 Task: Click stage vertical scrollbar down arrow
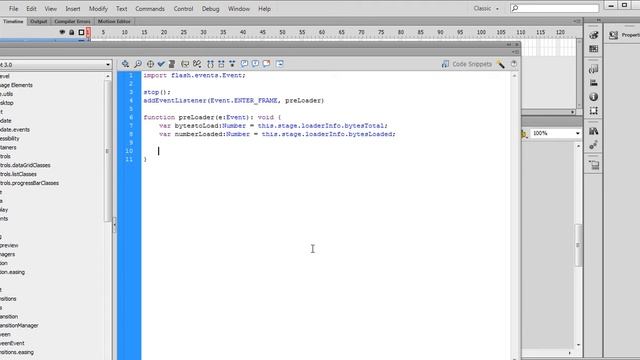pos(578,345)
